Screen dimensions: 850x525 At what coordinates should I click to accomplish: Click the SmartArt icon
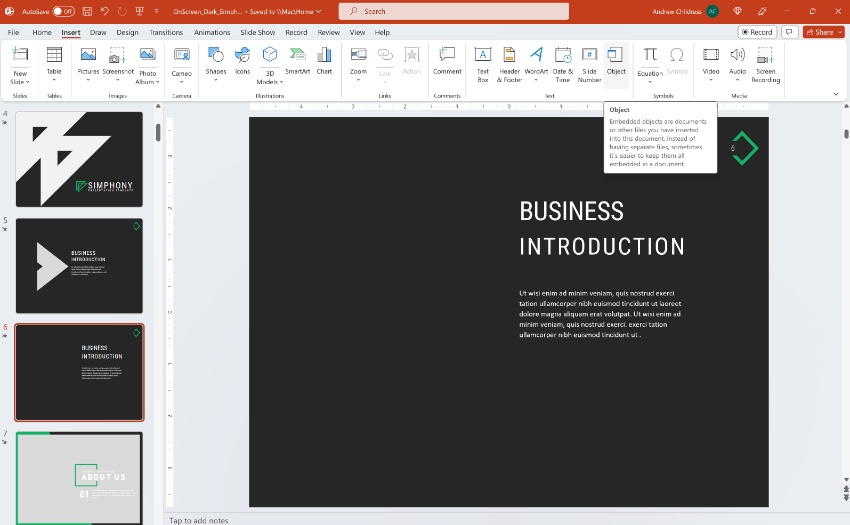(297, 60)
